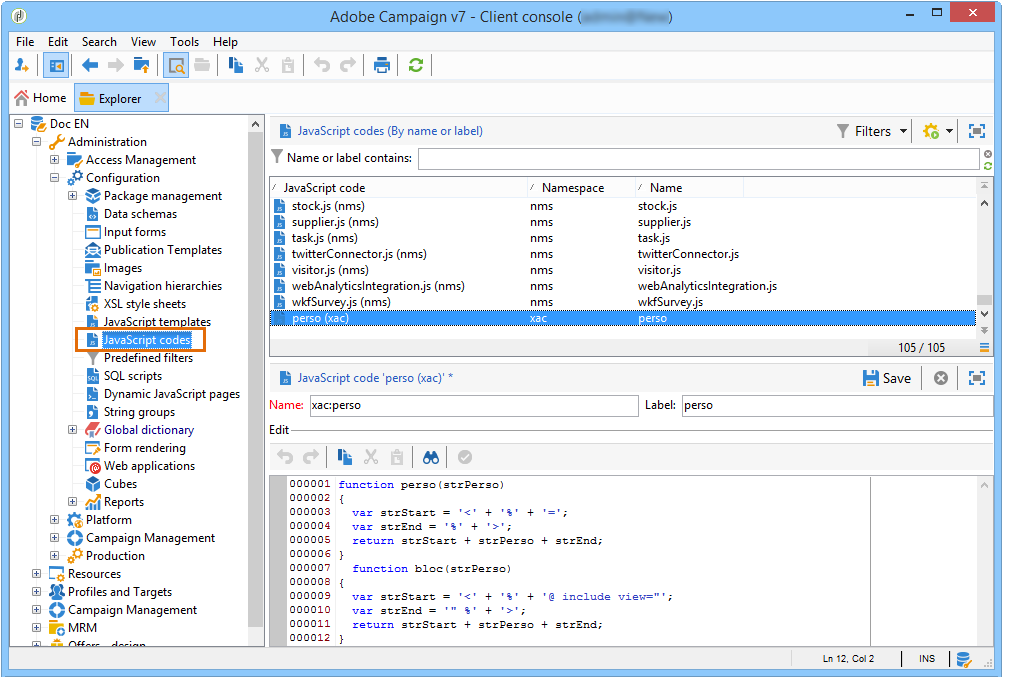Image resolution: width=1032 pixels, height=677 pixels.
Task: Select the Predefined filters tree item
Action: tap(148, 358)
